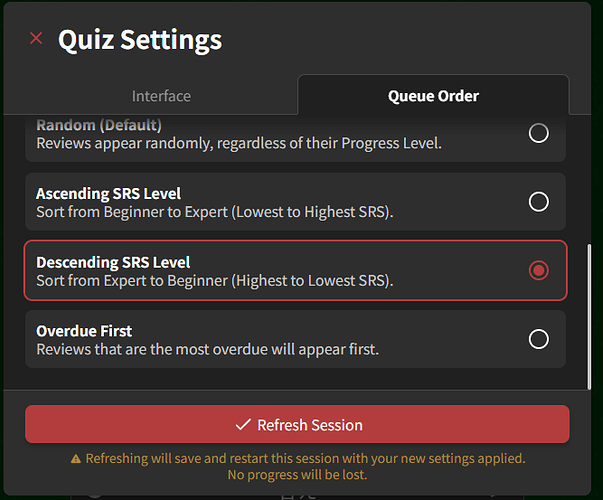Click the Ascending SRS Level option title

click(108, 193)
